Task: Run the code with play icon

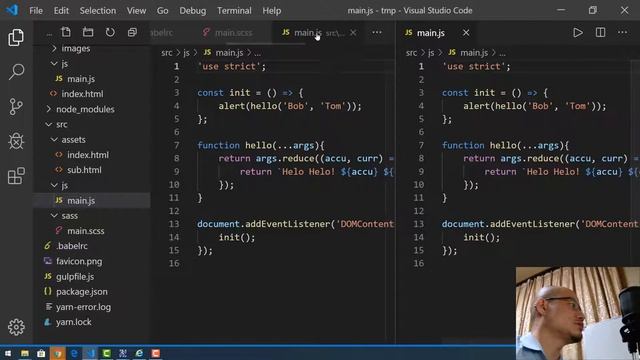Action: (x=578, y=32)
